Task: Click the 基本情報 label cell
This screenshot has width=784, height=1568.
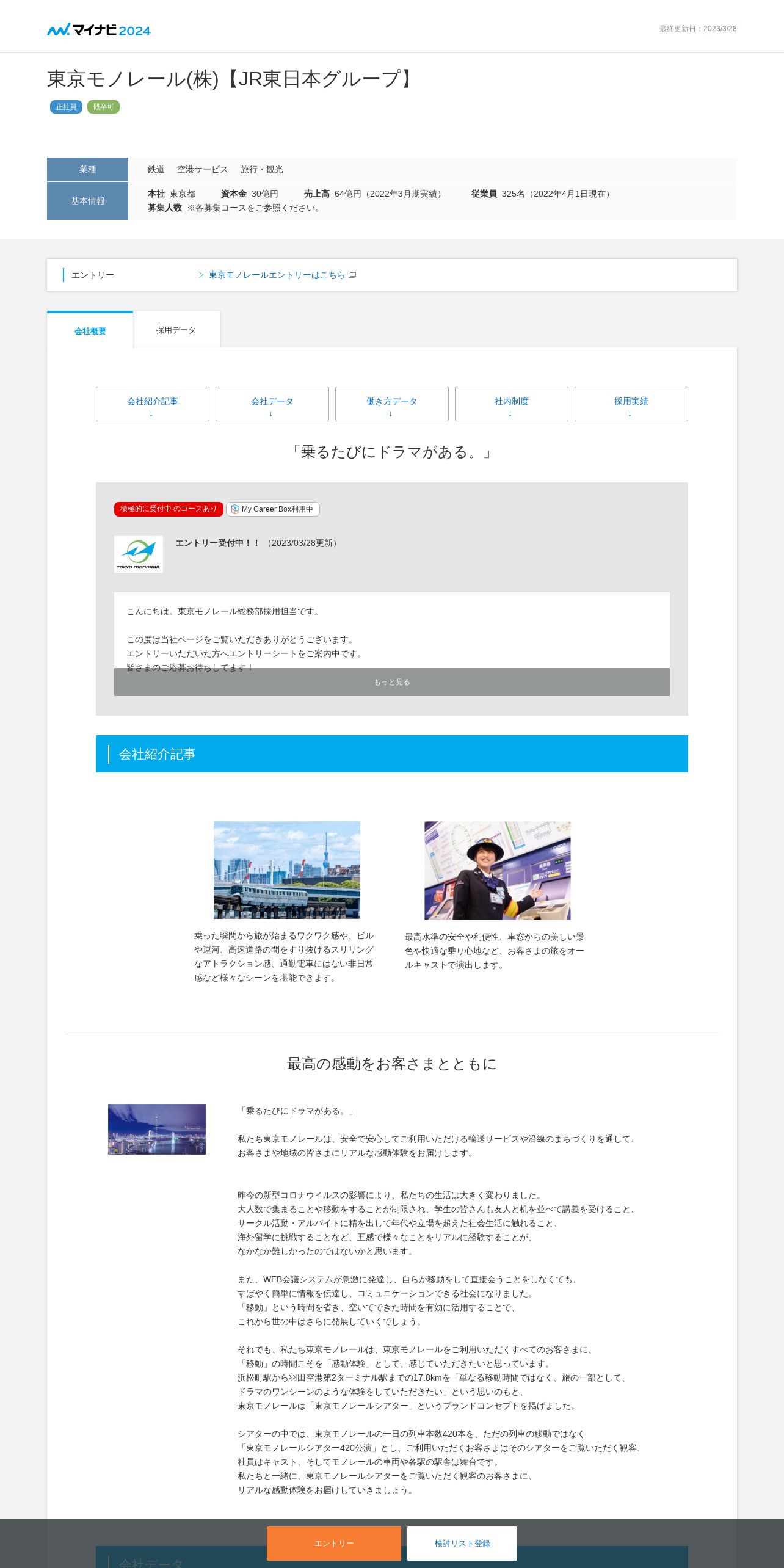Action: [x=87, y=201]
